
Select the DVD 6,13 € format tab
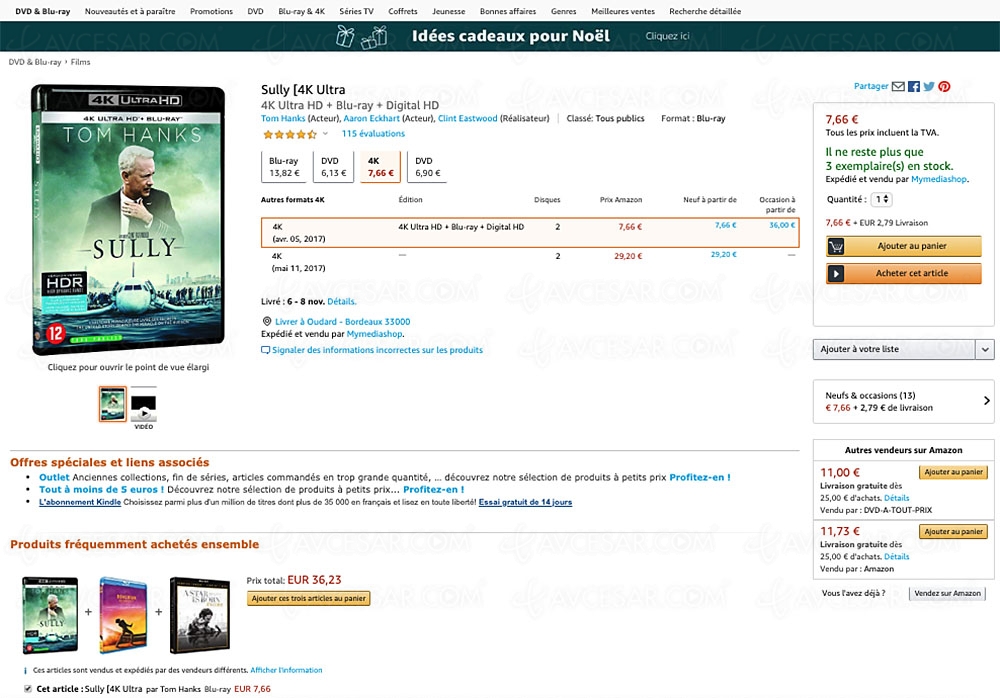tap(334, 167)
